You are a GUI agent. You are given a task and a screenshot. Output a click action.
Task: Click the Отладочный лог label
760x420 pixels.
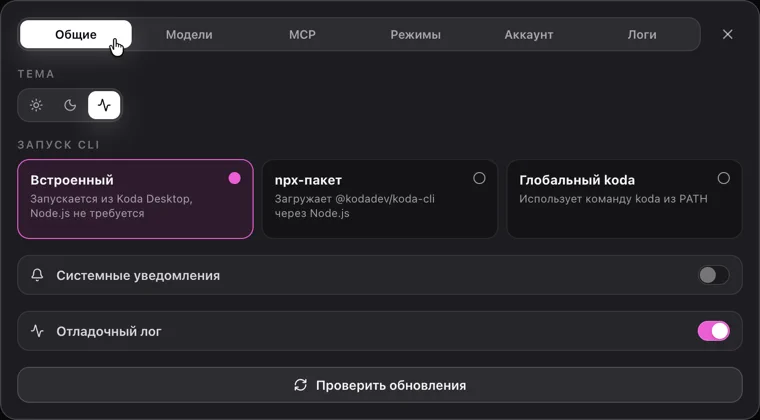pos(109,331)
